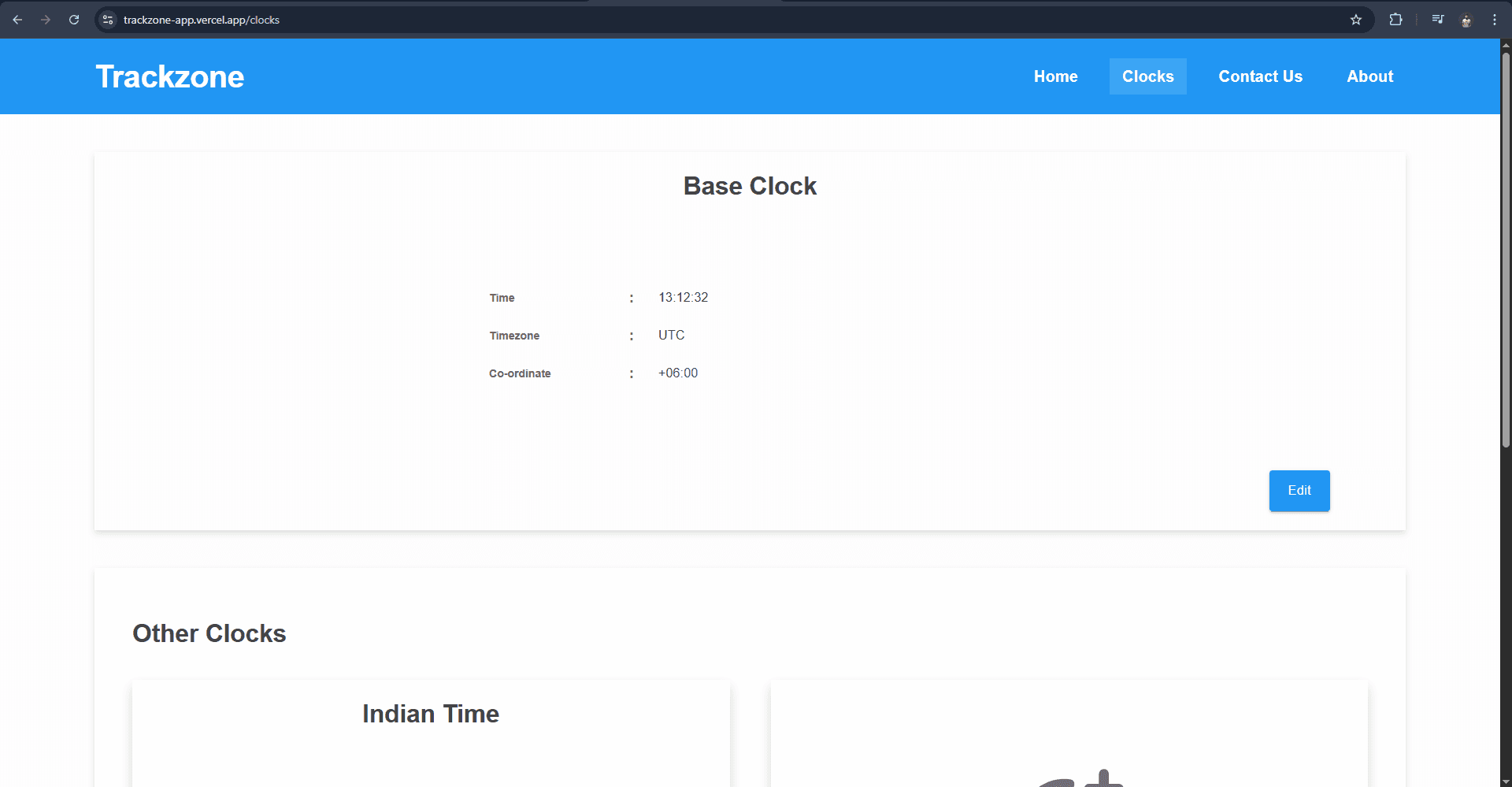Click the browser forward arrow
The image size is (1512, 787).
(x=46, y=20)
